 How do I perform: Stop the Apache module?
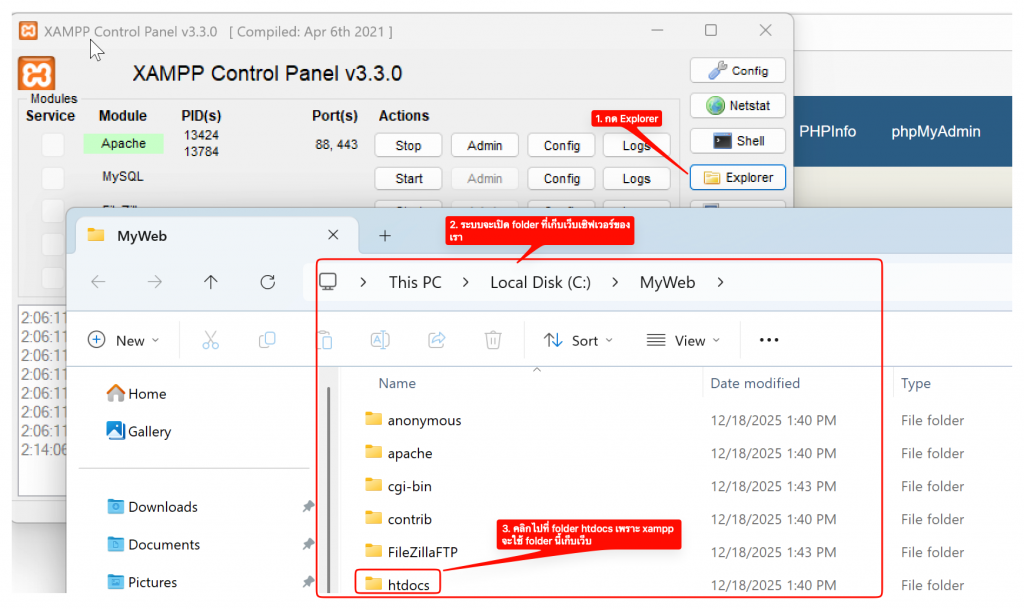[x=408, y=145]
